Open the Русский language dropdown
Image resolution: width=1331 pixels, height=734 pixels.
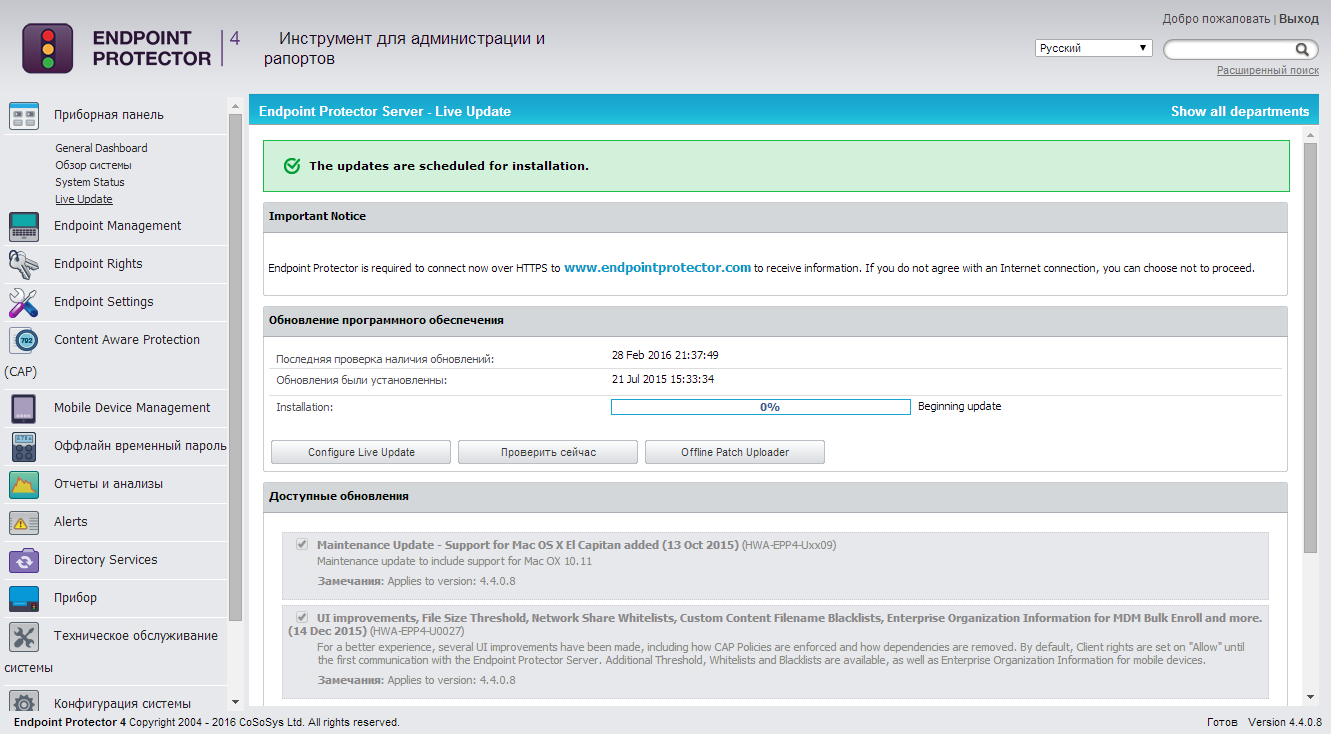pyautogui.click(x=1094, y=48)
